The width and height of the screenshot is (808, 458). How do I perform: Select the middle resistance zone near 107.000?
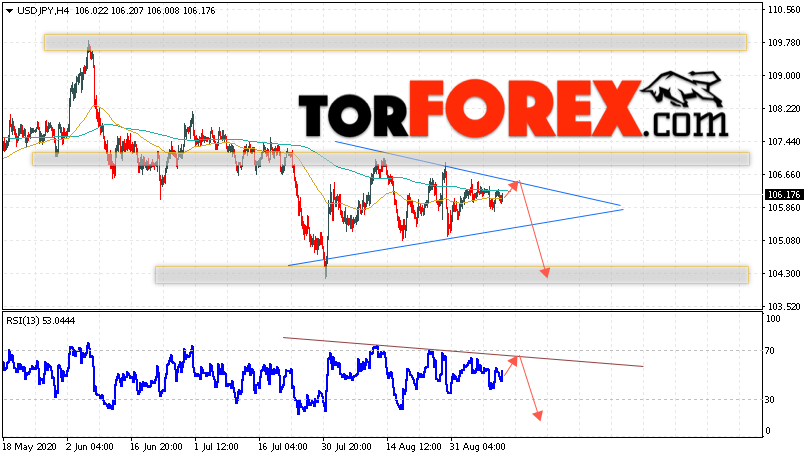point(391,159)
